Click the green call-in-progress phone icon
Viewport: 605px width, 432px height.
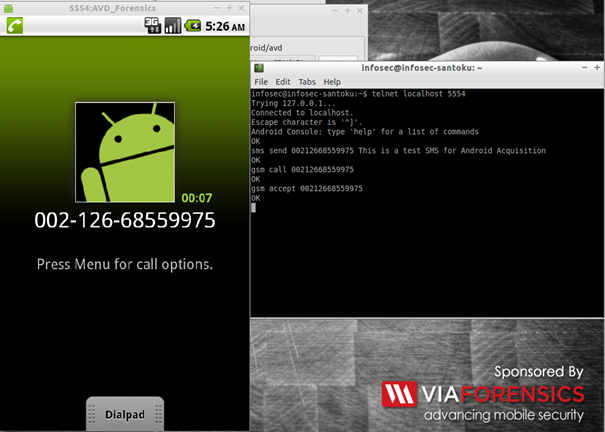pyautogui.click(x=13, y=26)
